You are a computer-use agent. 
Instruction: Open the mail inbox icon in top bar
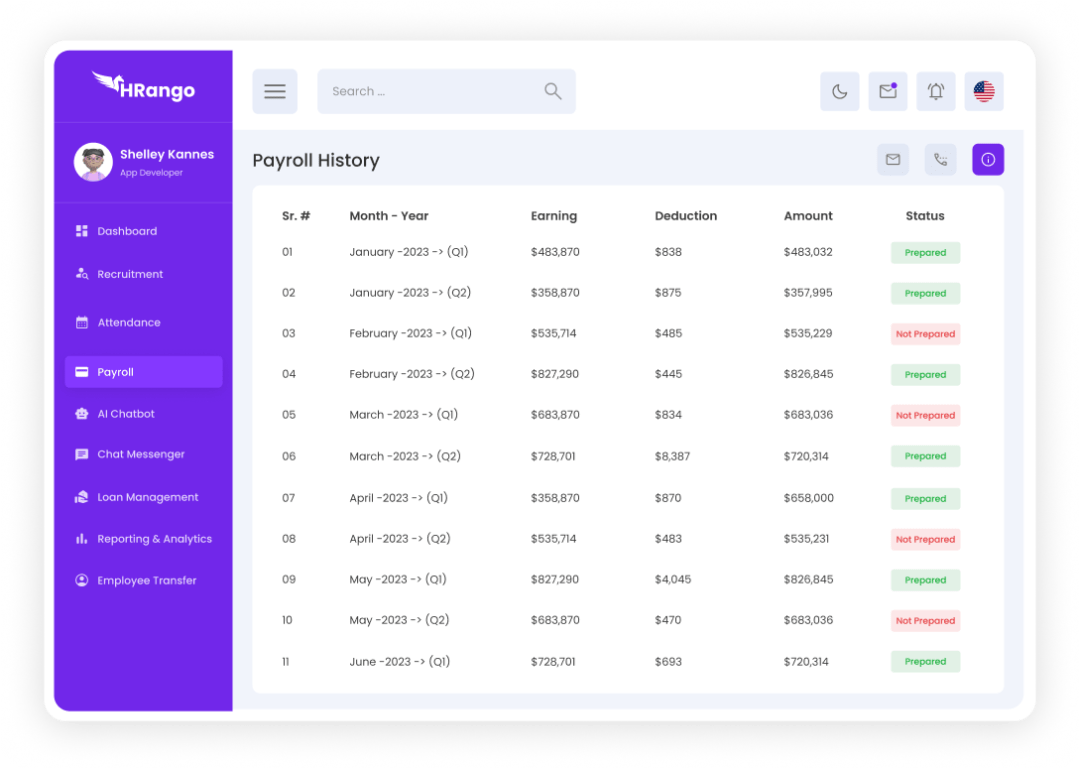pyautogui.click(x=887, y=92)
